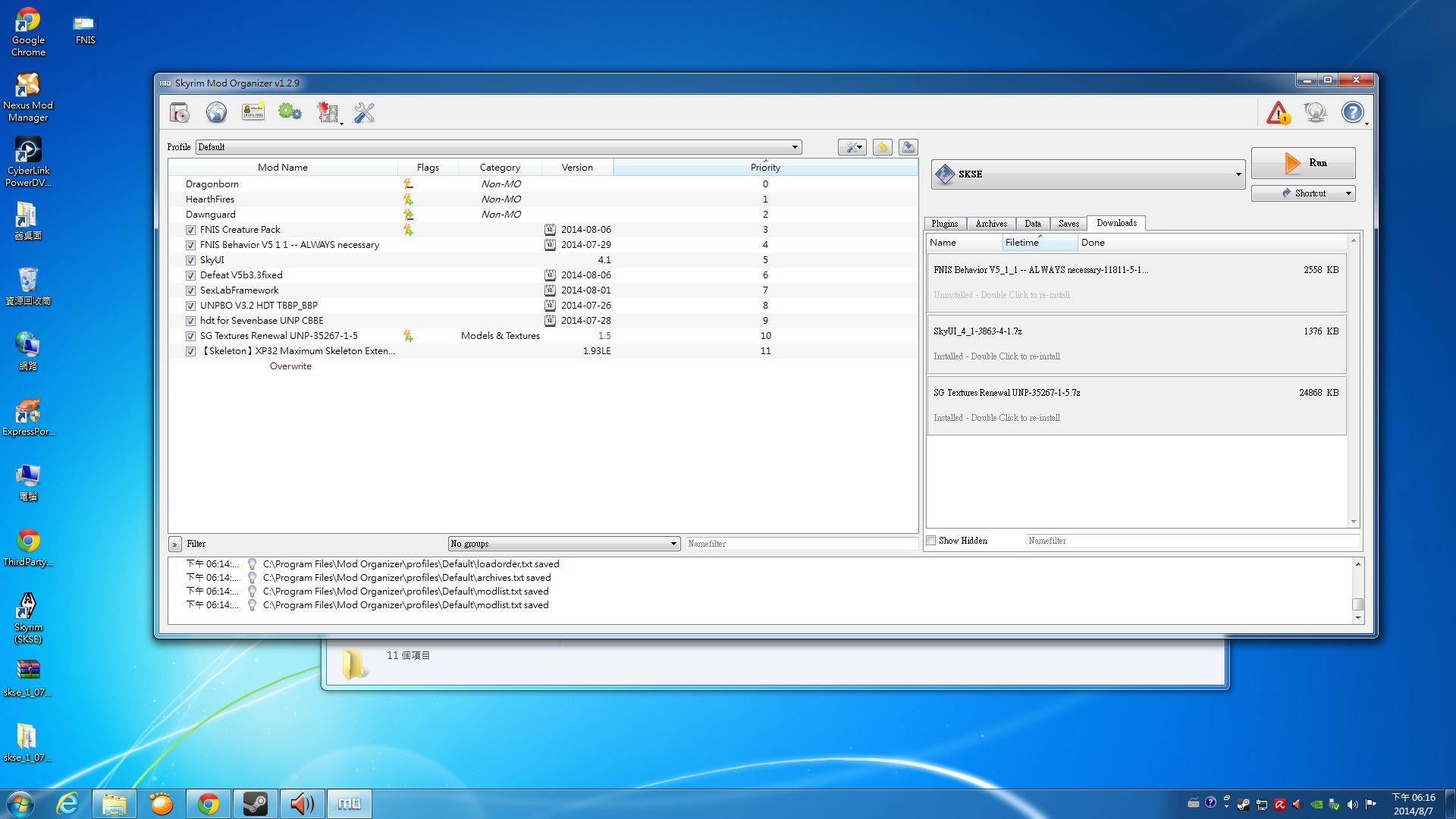Disable SG Textures Renewal UNP mod

(191, 336)
